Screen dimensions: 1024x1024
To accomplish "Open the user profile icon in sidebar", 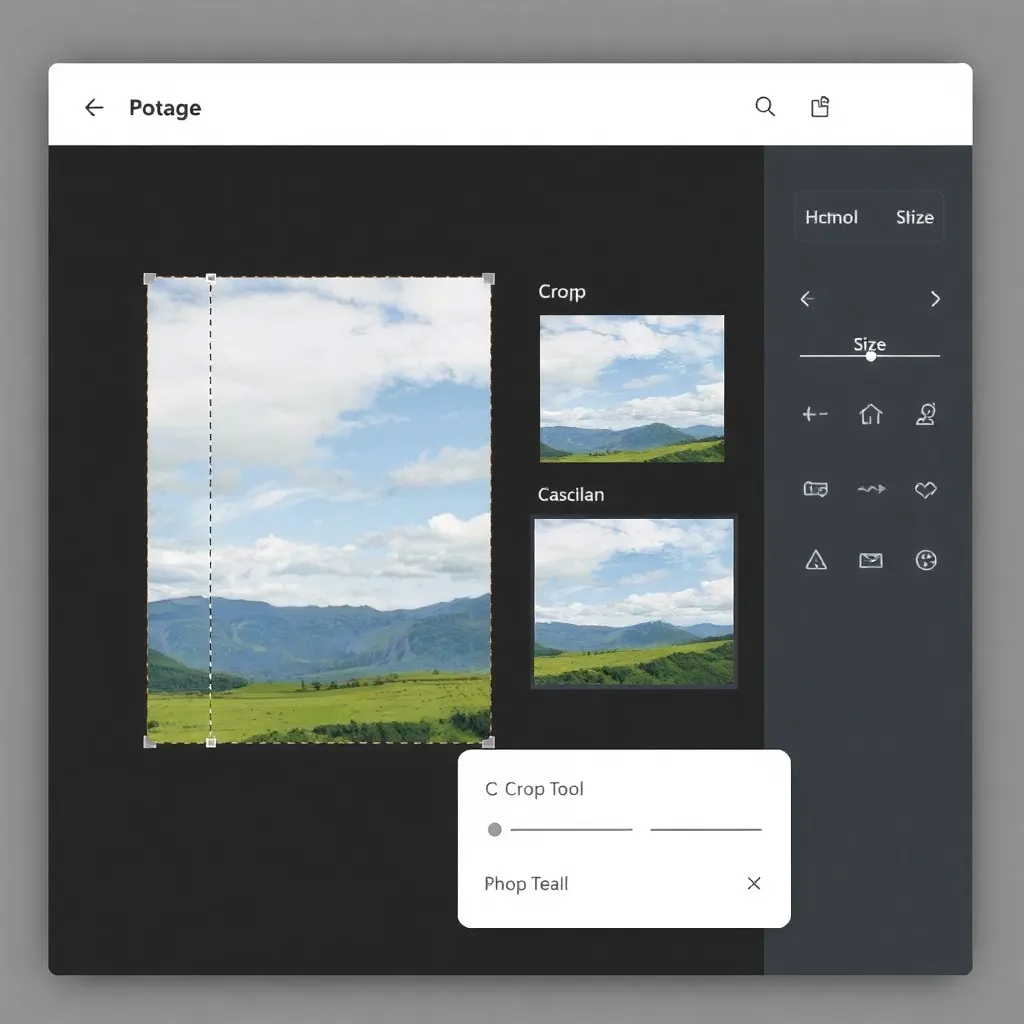I will click(x=925, y=414).
